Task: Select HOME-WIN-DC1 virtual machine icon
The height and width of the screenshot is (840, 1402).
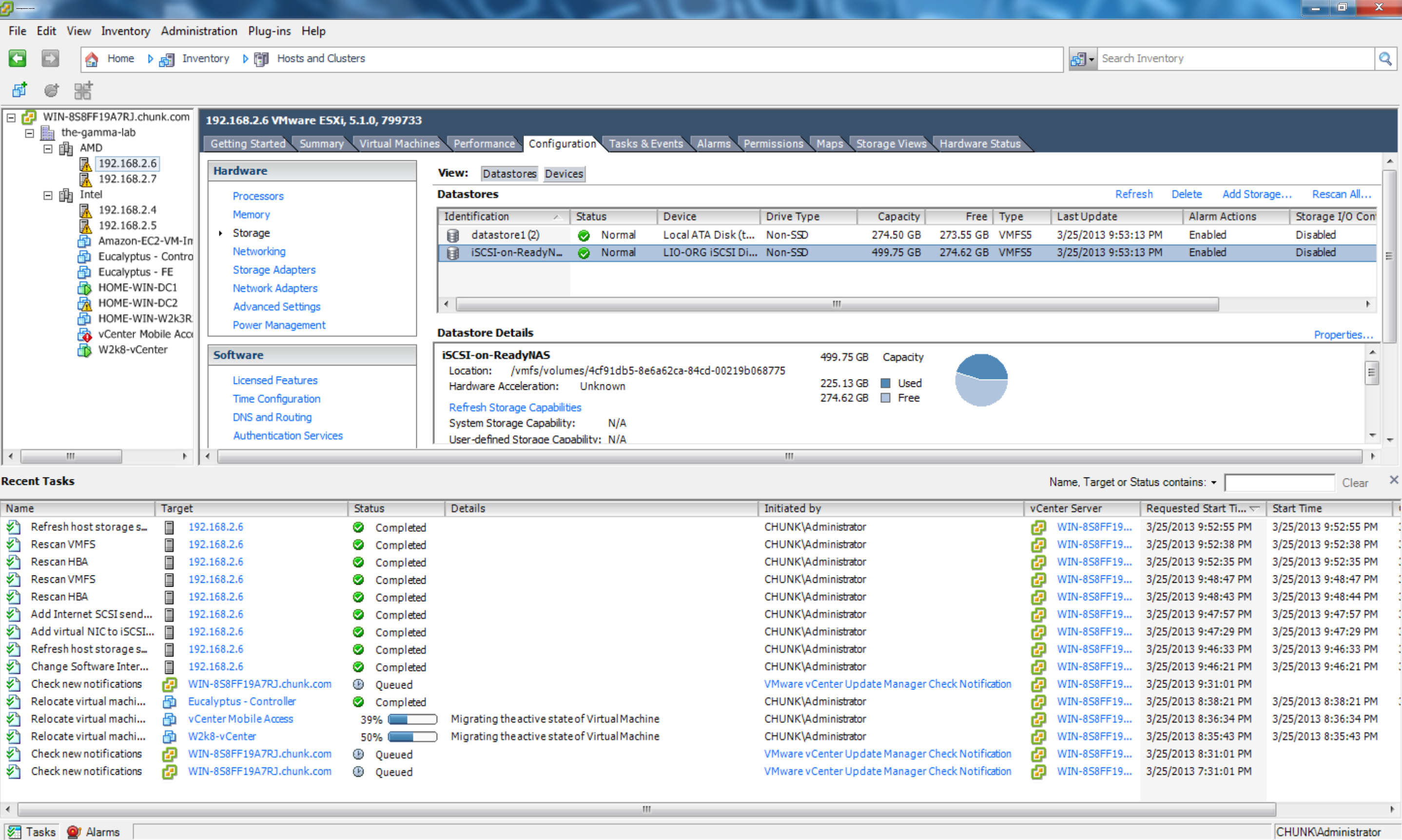Action: click(84, 287)
